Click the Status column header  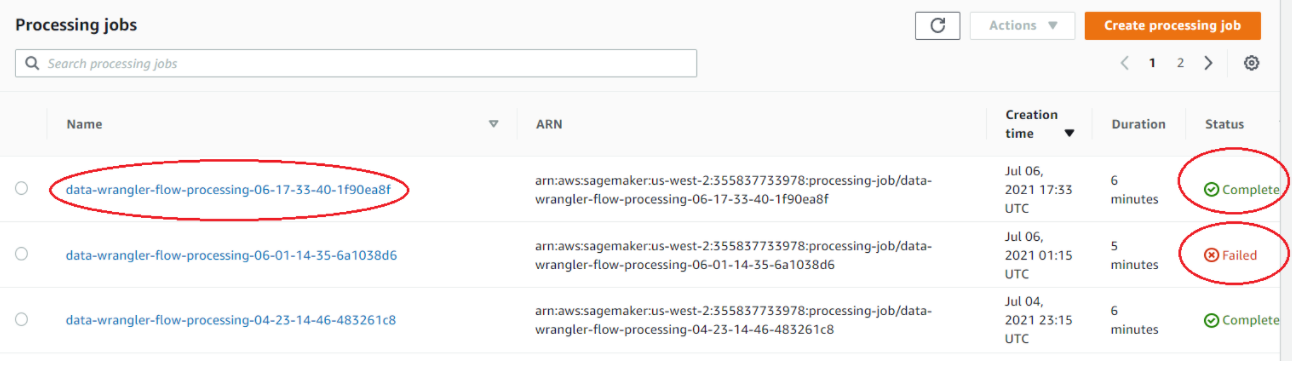coord(1224,124)
